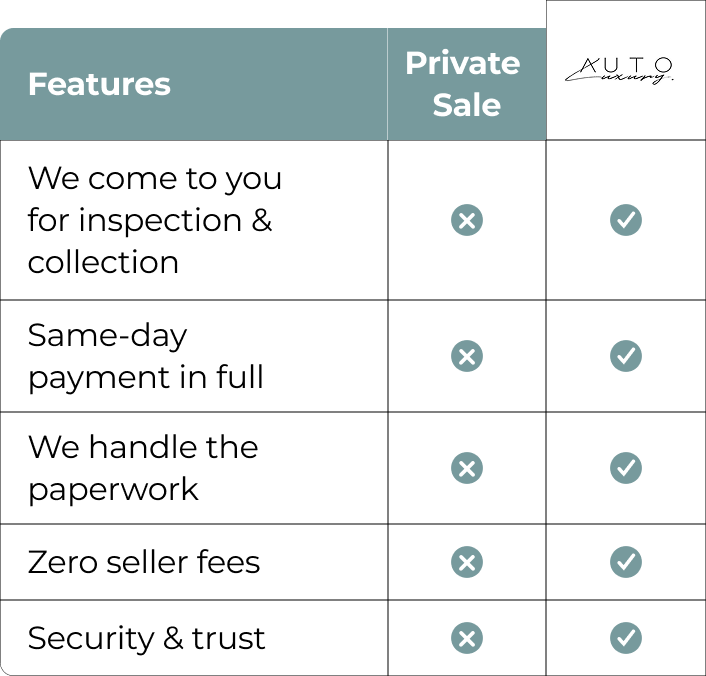Click Auto Luxury checkmark for zero seller fees

pyautogui.click(x=626, y=562)
